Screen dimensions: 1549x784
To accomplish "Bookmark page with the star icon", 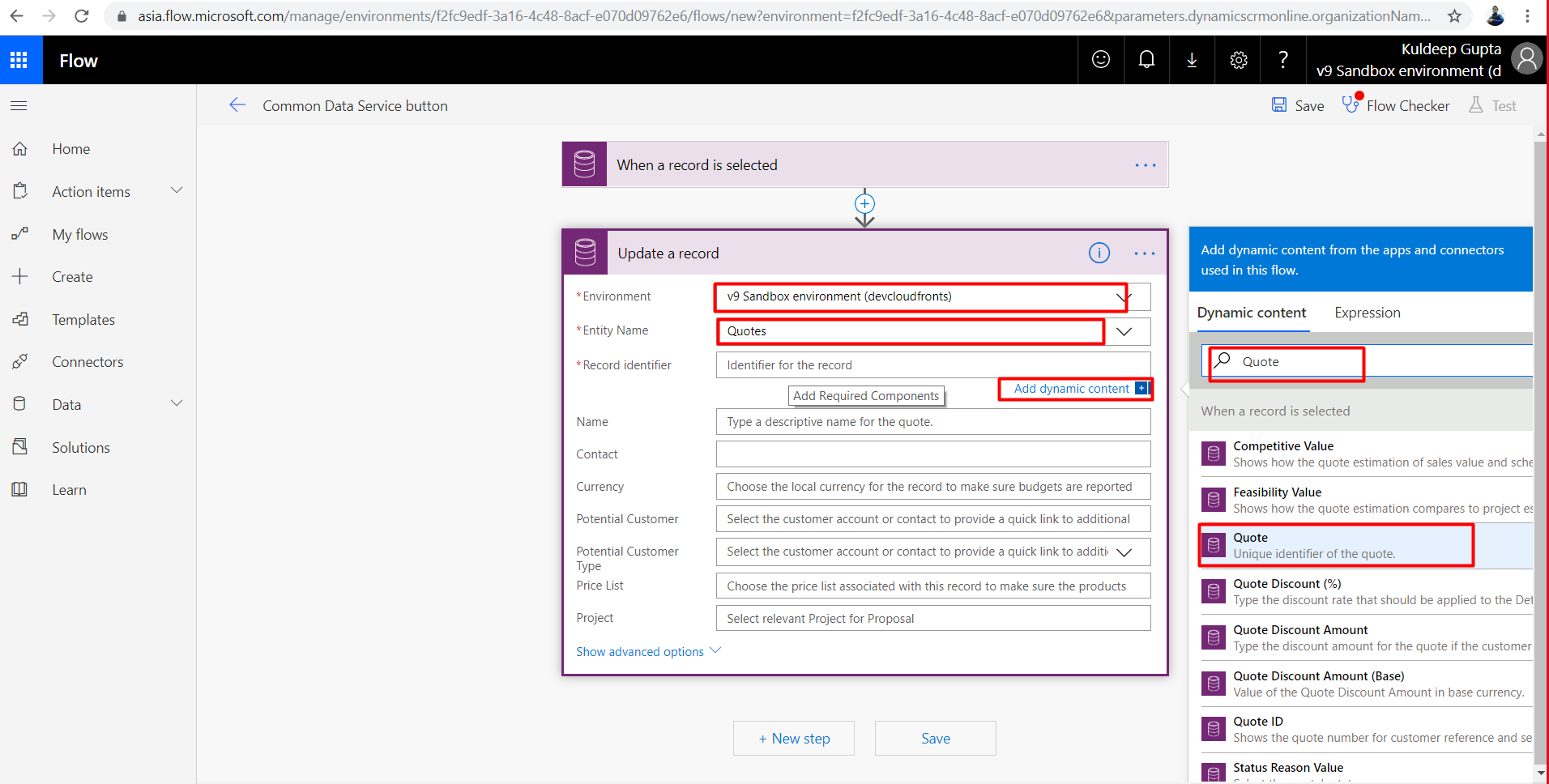I will [x=1455, y=15].
